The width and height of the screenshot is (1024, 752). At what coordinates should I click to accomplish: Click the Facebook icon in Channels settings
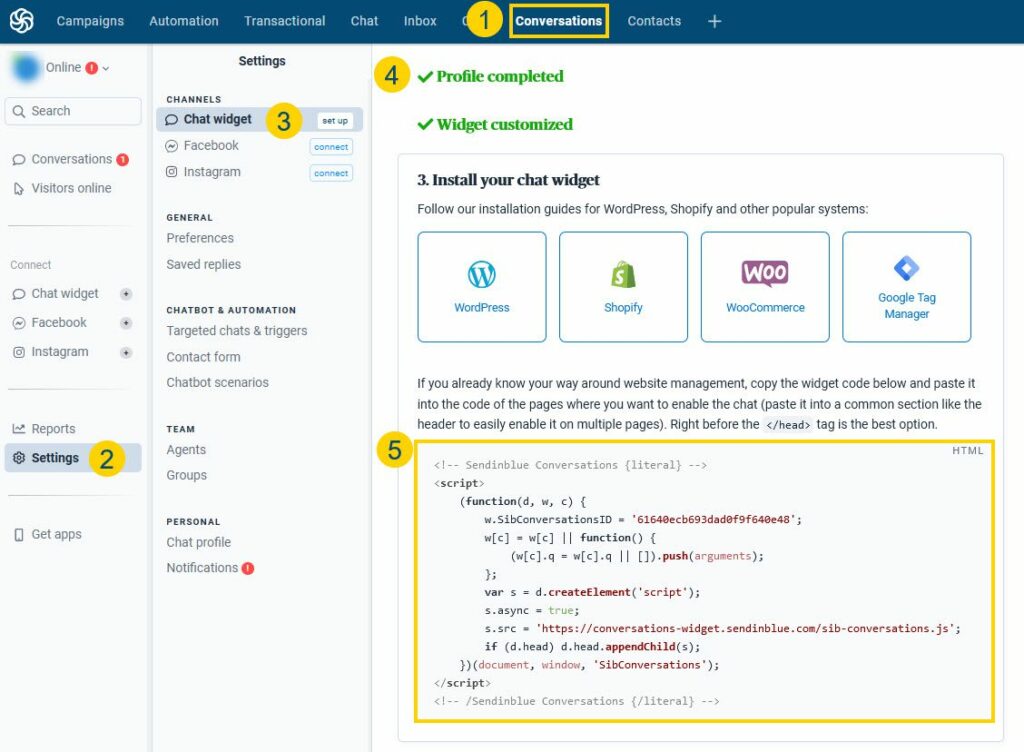tap(171, 146)
